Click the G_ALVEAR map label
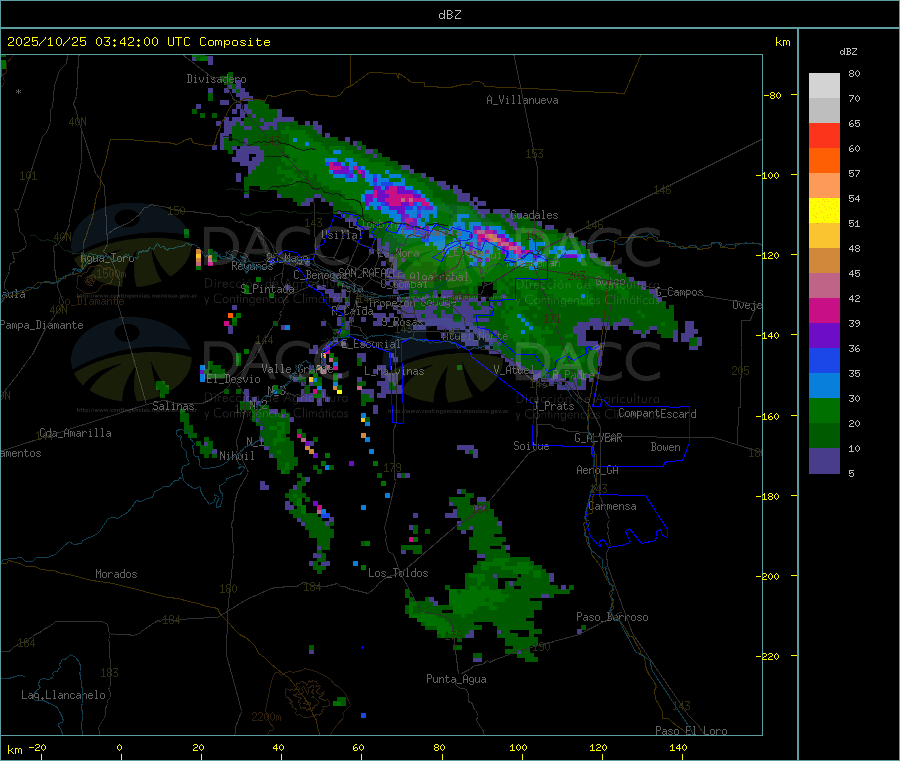900x761 pixels. tap(598, 438)
